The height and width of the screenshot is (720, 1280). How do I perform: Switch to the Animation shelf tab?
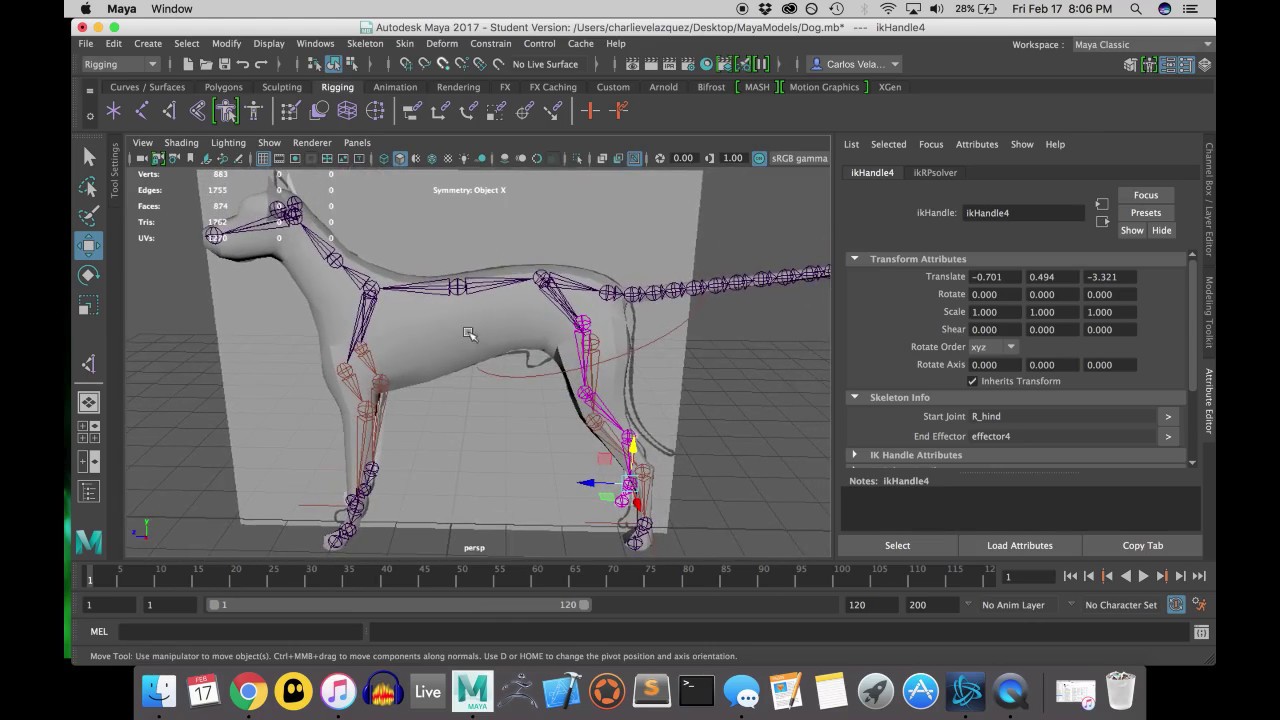tap(395, 87)
